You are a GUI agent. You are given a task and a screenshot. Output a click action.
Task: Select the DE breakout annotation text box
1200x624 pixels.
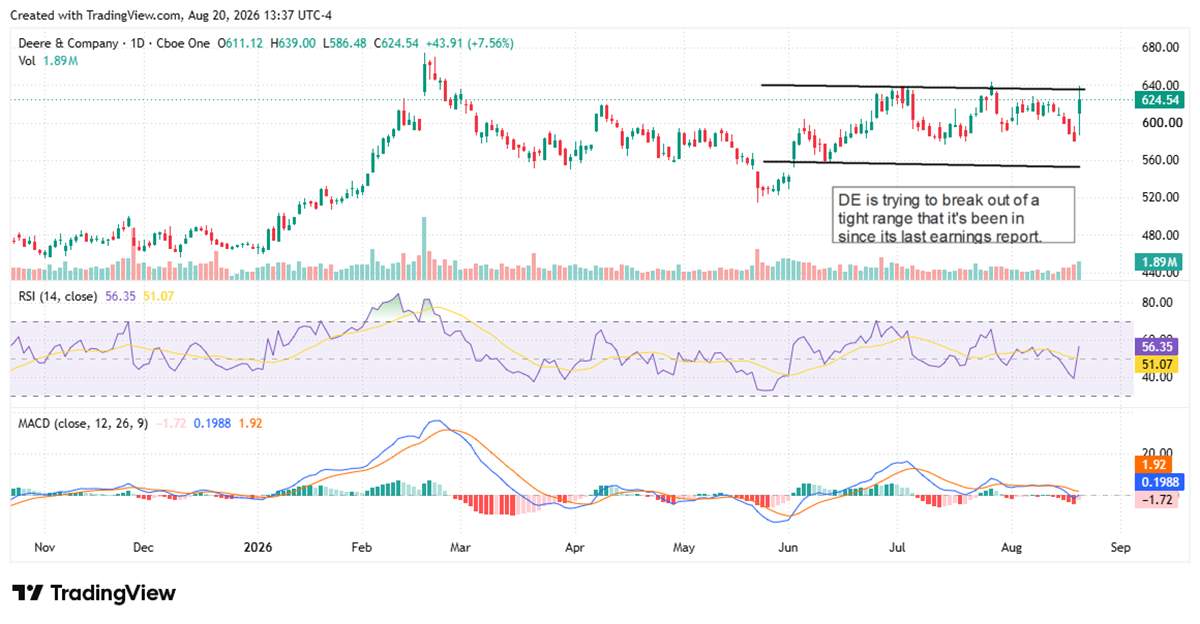pos(954,214)
